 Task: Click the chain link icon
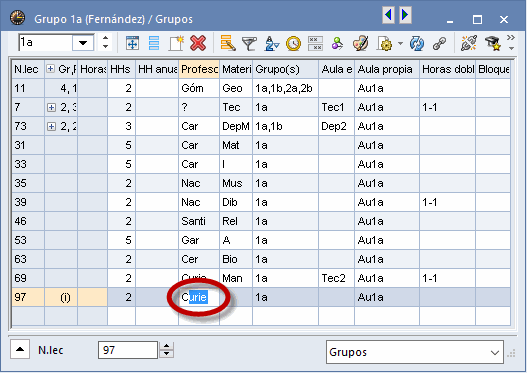pos(439,43)
